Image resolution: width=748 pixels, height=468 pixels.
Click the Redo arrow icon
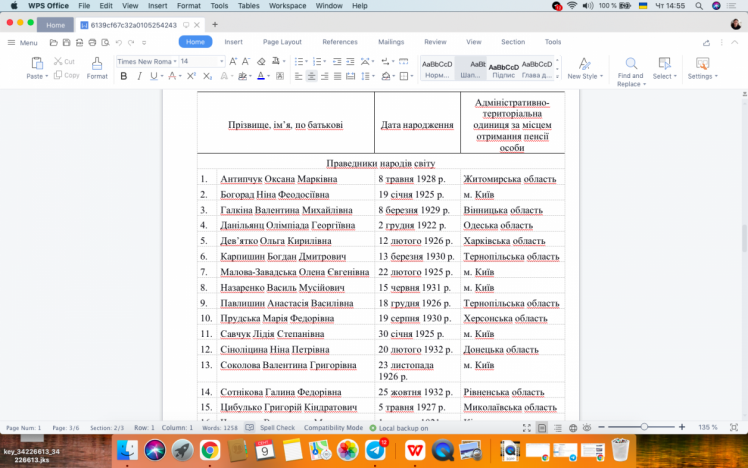click(x=131, y=42)
